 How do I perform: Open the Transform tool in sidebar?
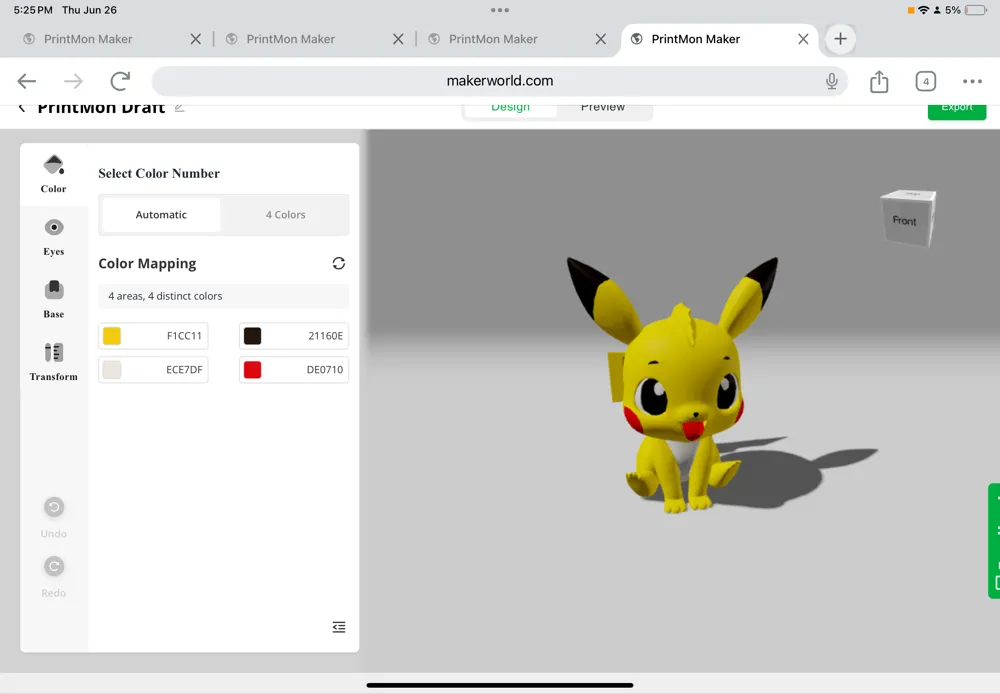point(54,362)
